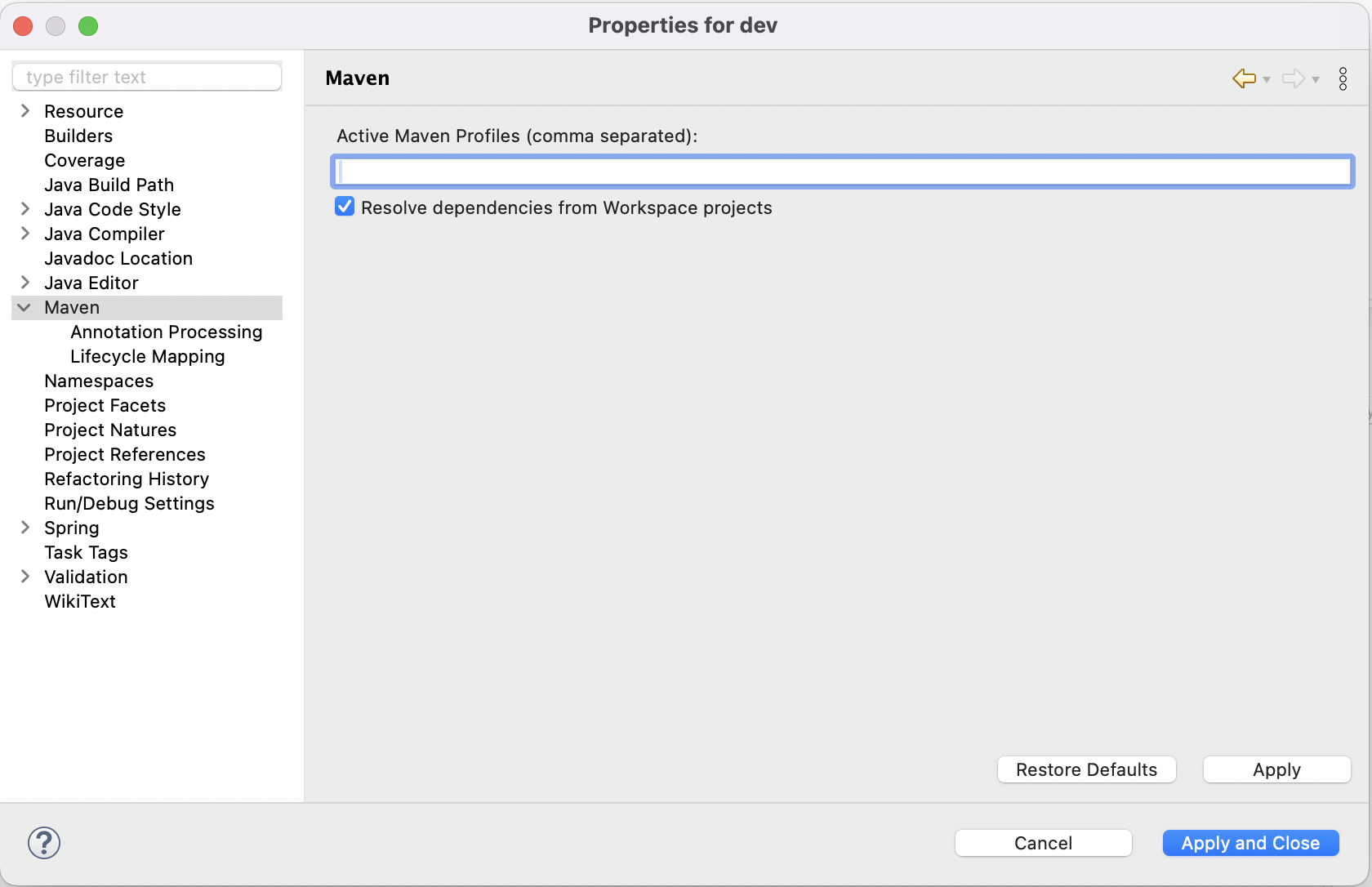Select WikiText in the tree
Screen dimensions: 1372x887
point(80,601)
